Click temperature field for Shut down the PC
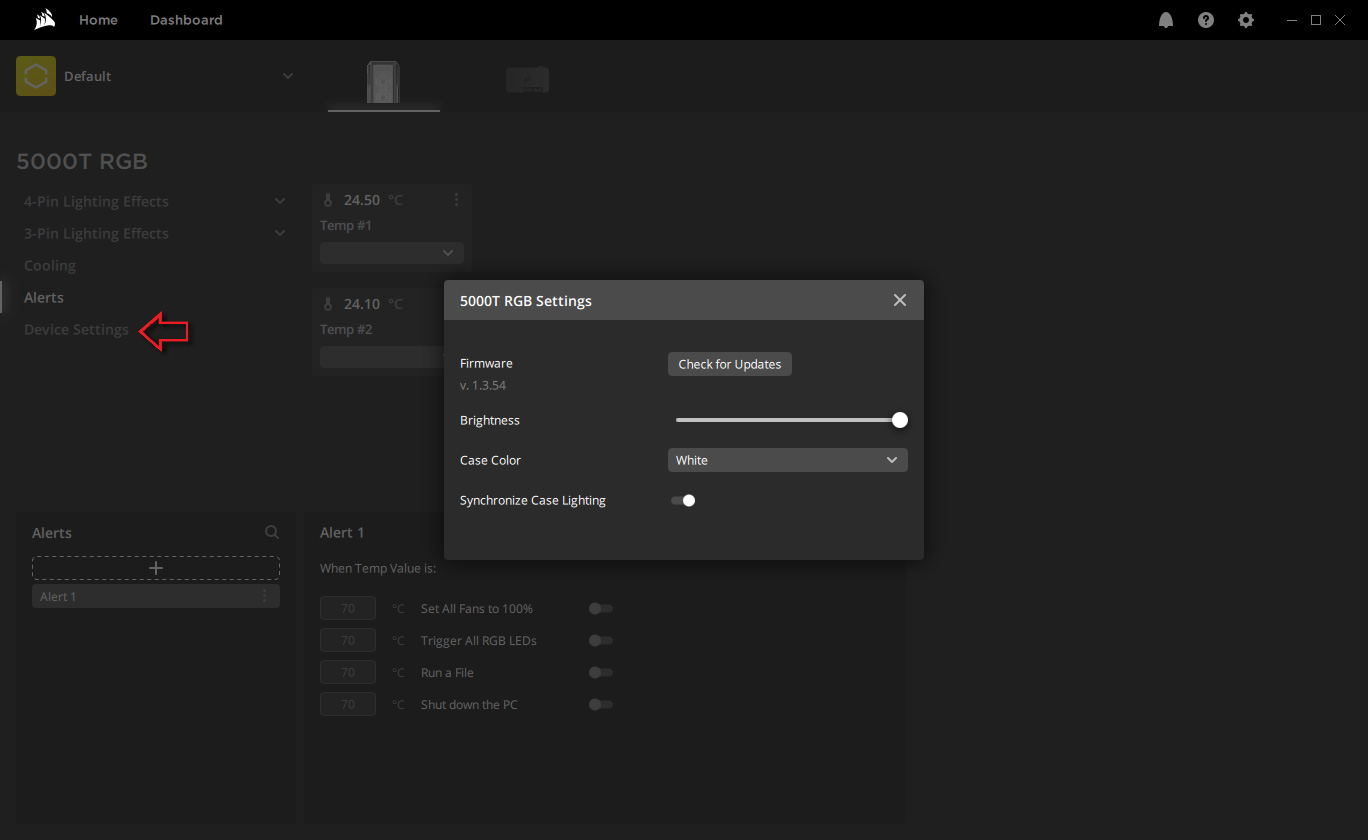This screenshot has height=840, width=1368. 348,704
